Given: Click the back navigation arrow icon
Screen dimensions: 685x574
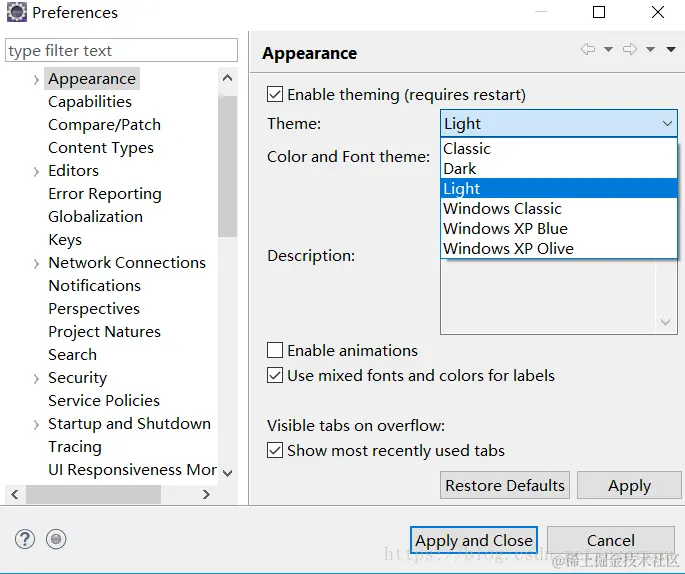Looking at the screenshot, I should (x=588, y=49).
